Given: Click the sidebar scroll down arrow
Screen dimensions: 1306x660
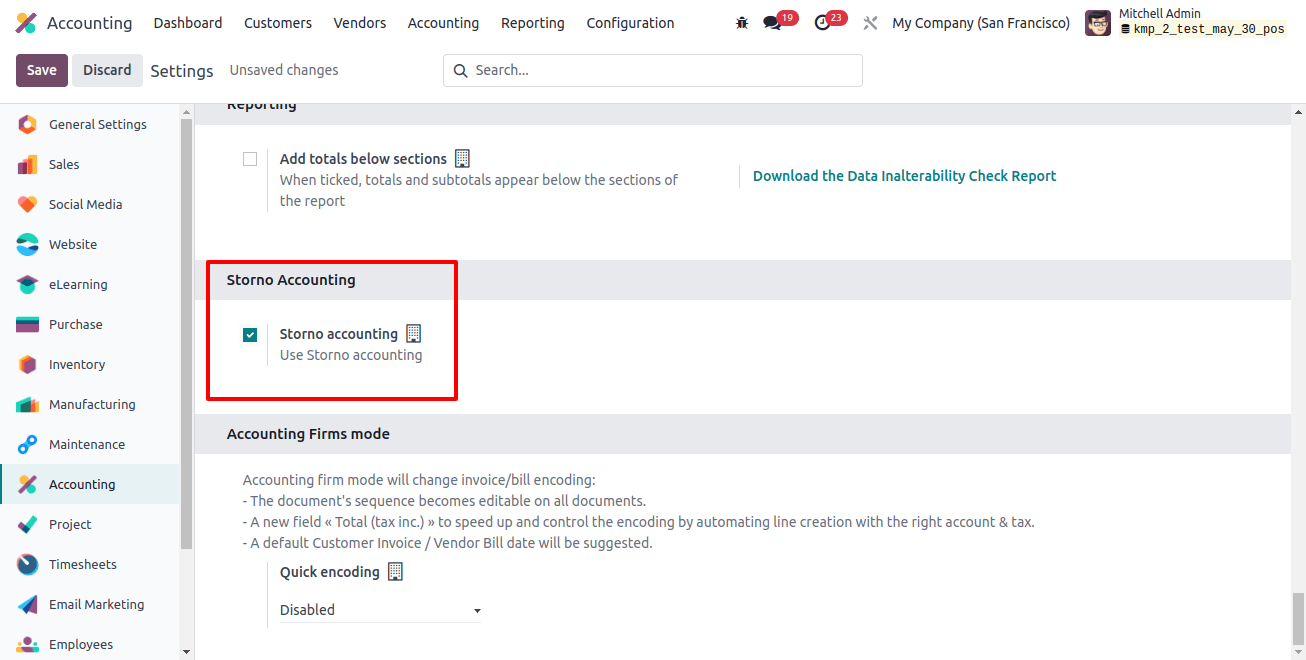Looking at the screenshot, I should pyautogui.click(x=186, y=651).
